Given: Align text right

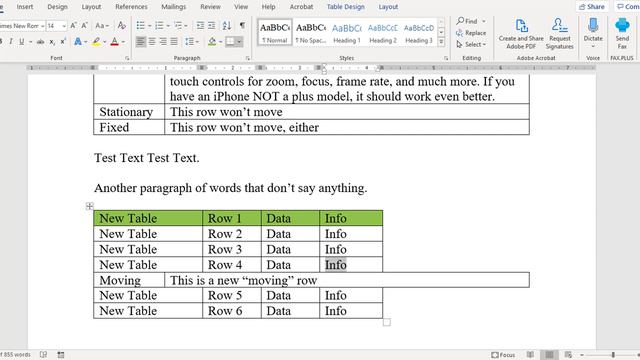Looking at the screenshot, I should coord(163,42).
